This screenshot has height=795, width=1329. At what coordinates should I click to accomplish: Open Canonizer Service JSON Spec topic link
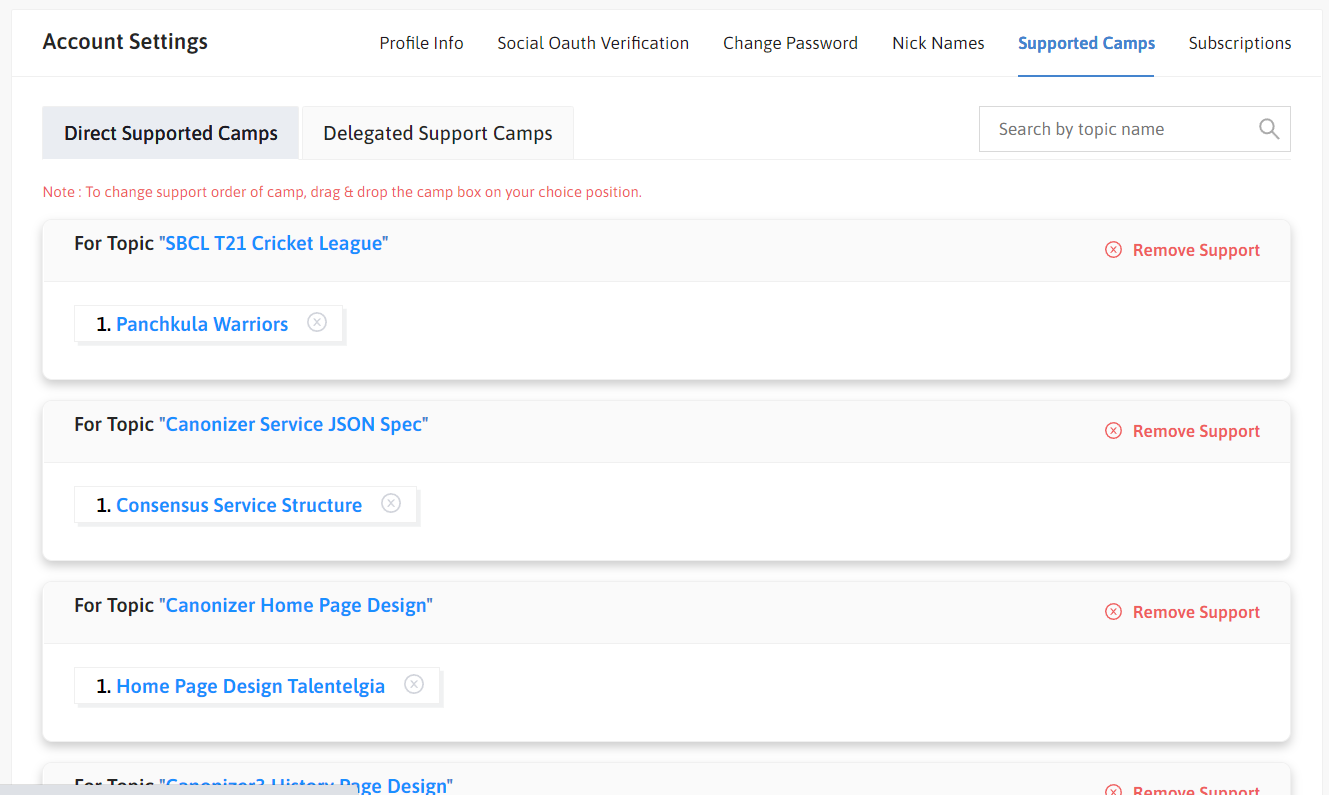point(293,424)
